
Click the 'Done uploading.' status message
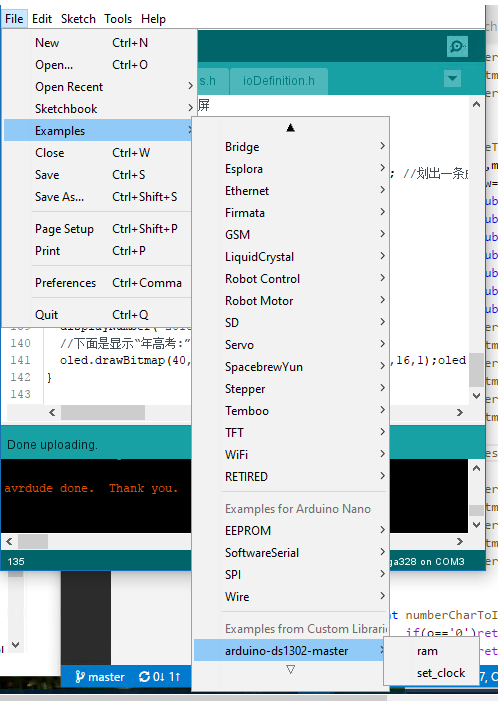52,445
